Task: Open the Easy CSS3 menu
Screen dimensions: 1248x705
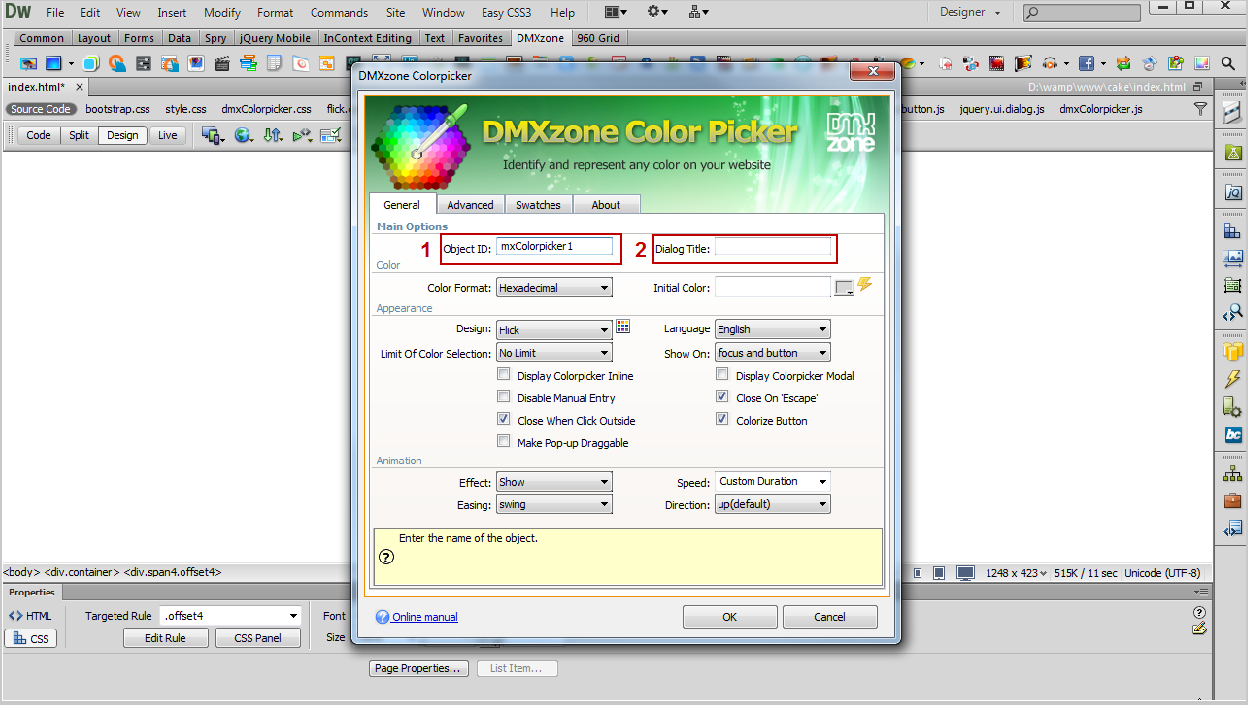Action: 506,13
